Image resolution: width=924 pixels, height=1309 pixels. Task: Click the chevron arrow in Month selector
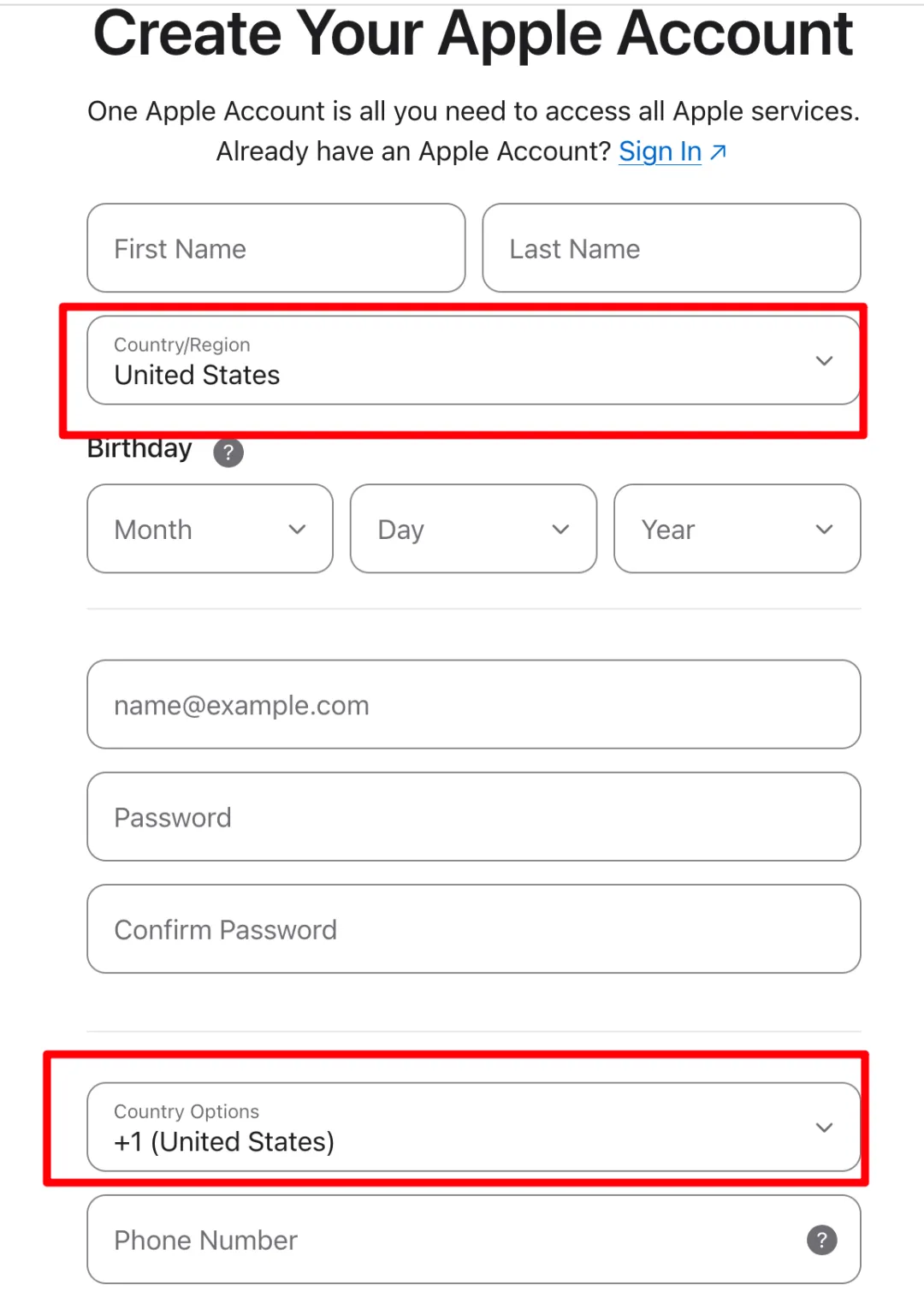(x=297, y=530)
